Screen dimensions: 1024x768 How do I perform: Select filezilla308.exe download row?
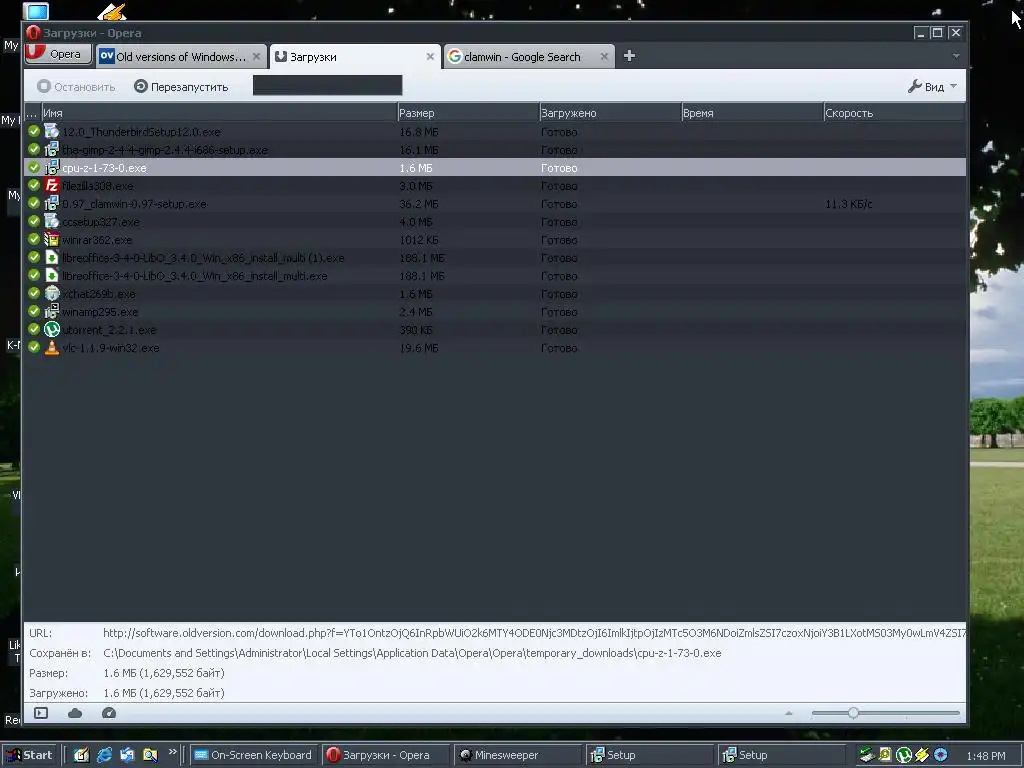[495, 186]
